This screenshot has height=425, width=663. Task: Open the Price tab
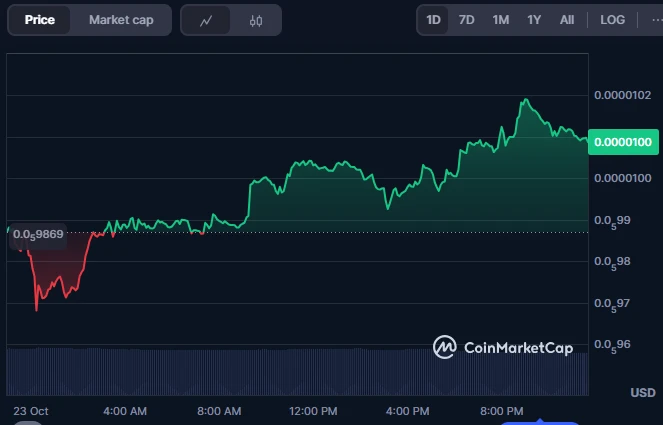point(40,20)
